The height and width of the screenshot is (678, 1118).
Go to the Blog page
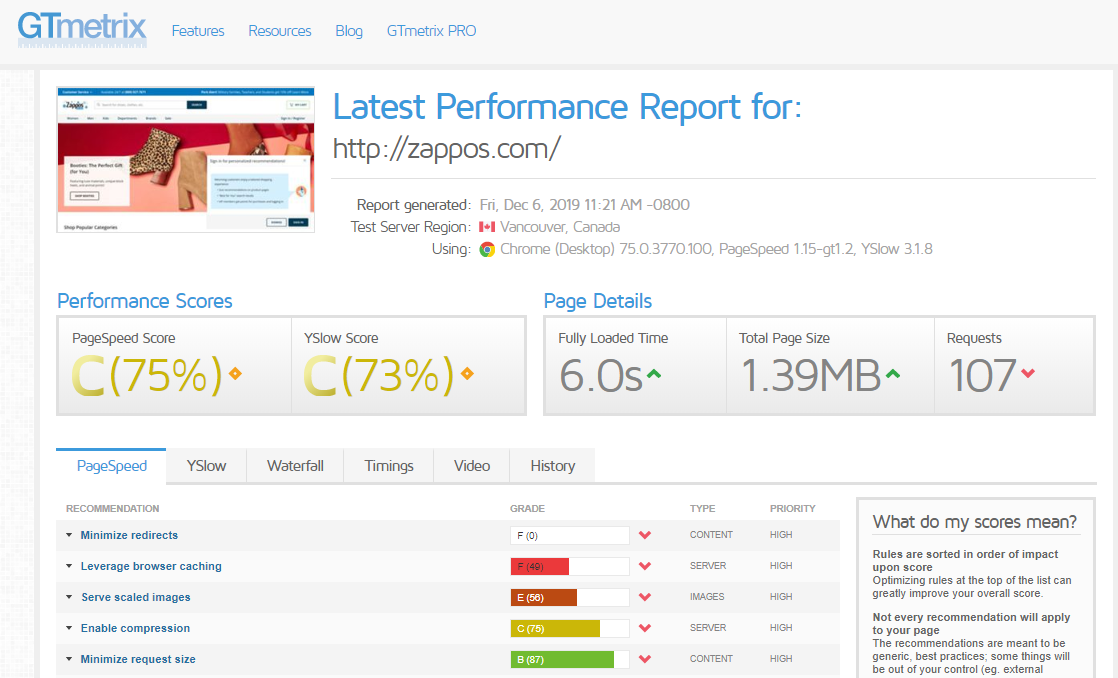pos(349,31)
